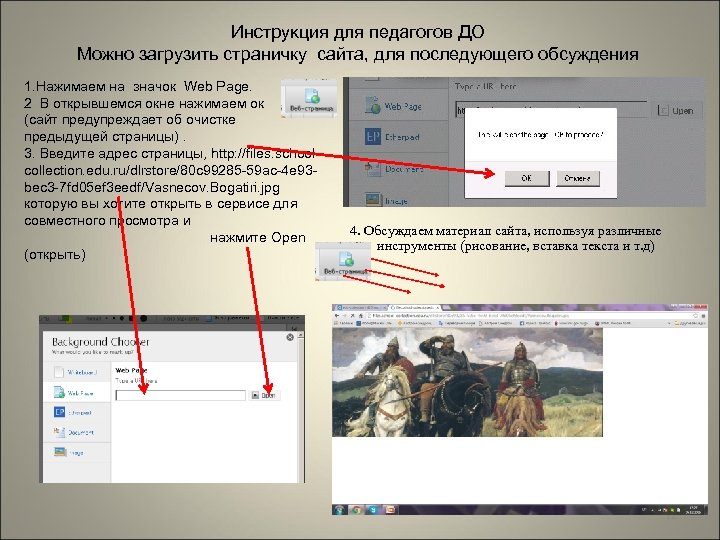The height and width of the screenshot is (540, 720).
Task: Click the browser stop loading button
Action: coord(352,316)
